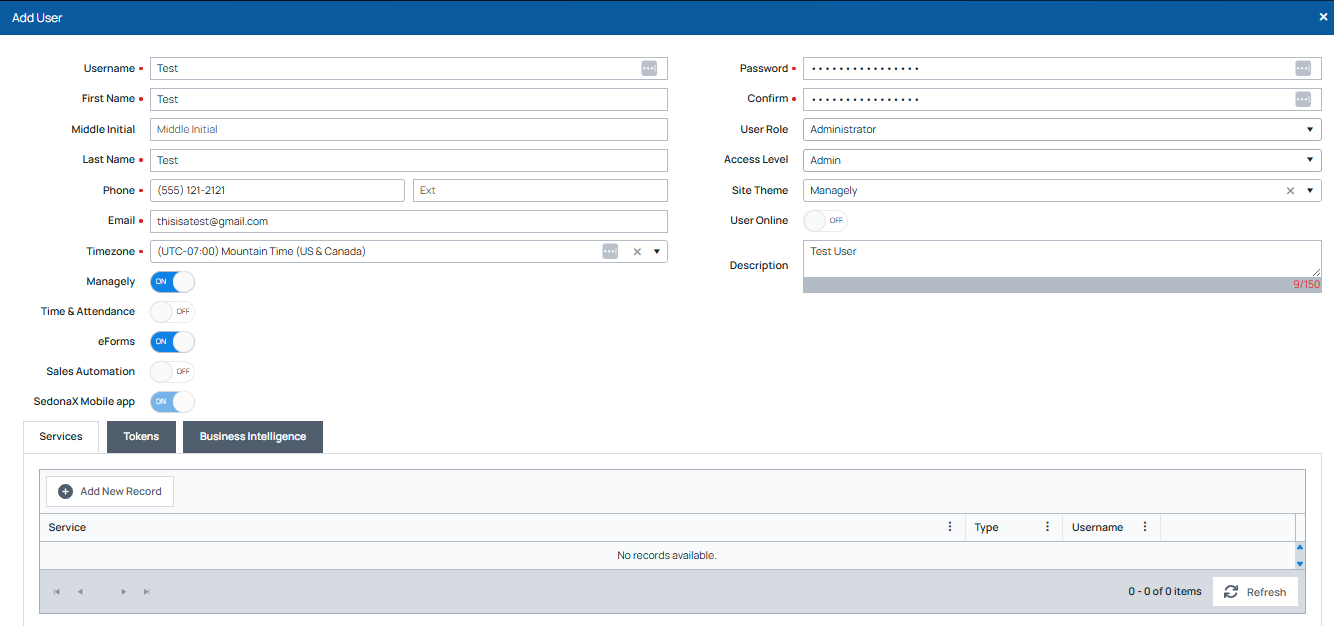Click the password manager icon in Timezone field
Image resolution: width=1334 pixels, height=626 pixels.
pos(610,251)
